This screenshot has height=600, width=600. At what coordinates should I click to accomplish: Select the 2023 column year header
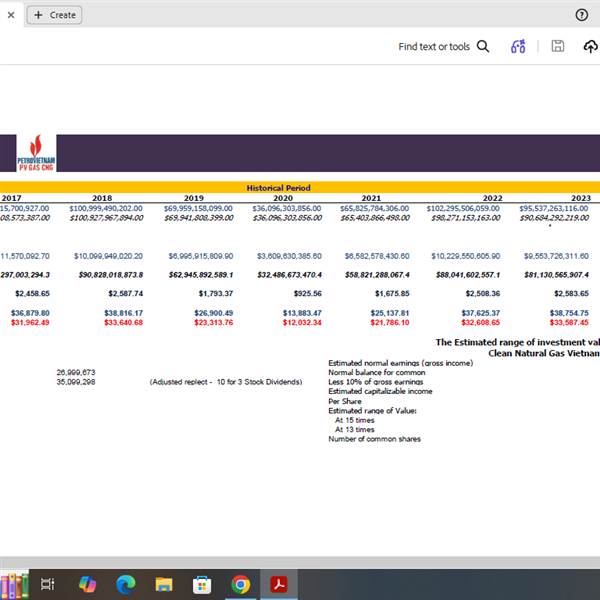(x=581, y=198)
